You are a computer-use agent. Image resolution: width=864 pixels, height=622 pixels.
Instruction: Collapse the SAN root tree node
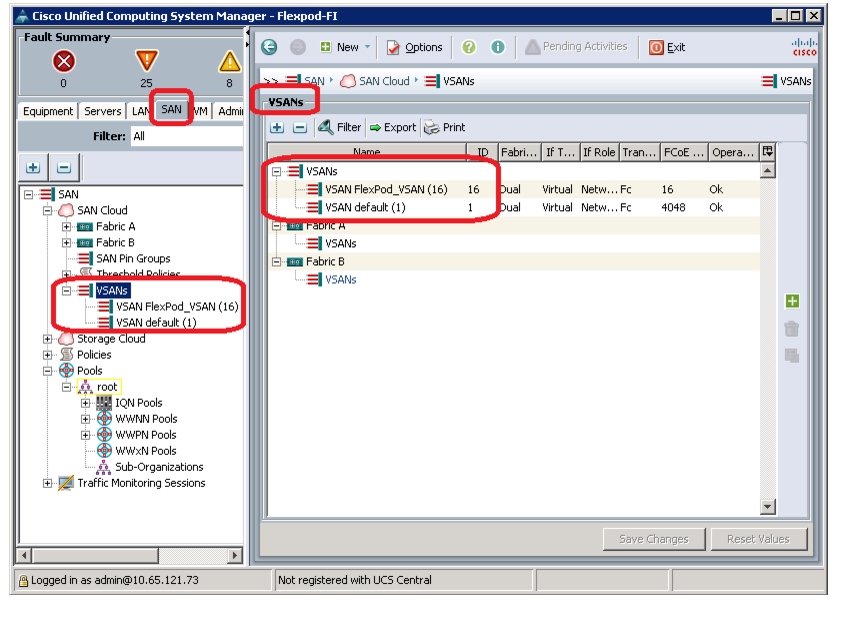coord(29,194)
